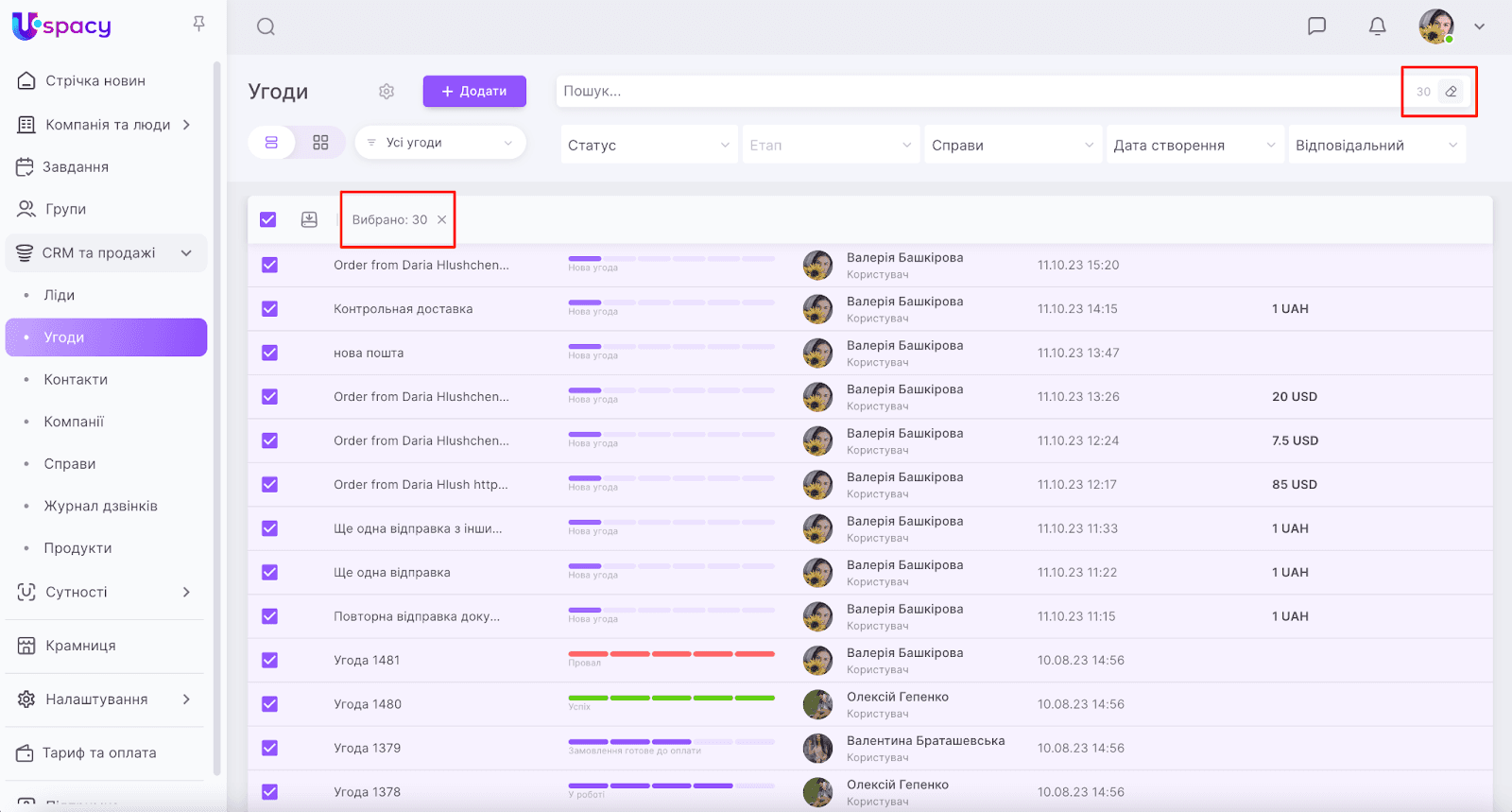Open the Контрольная доставка deal

click(x=404, y=309)
